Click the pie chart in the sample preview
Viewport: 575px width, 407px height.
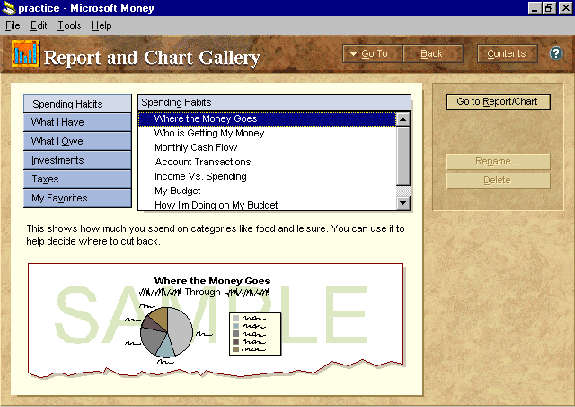[x=166, y=332]
